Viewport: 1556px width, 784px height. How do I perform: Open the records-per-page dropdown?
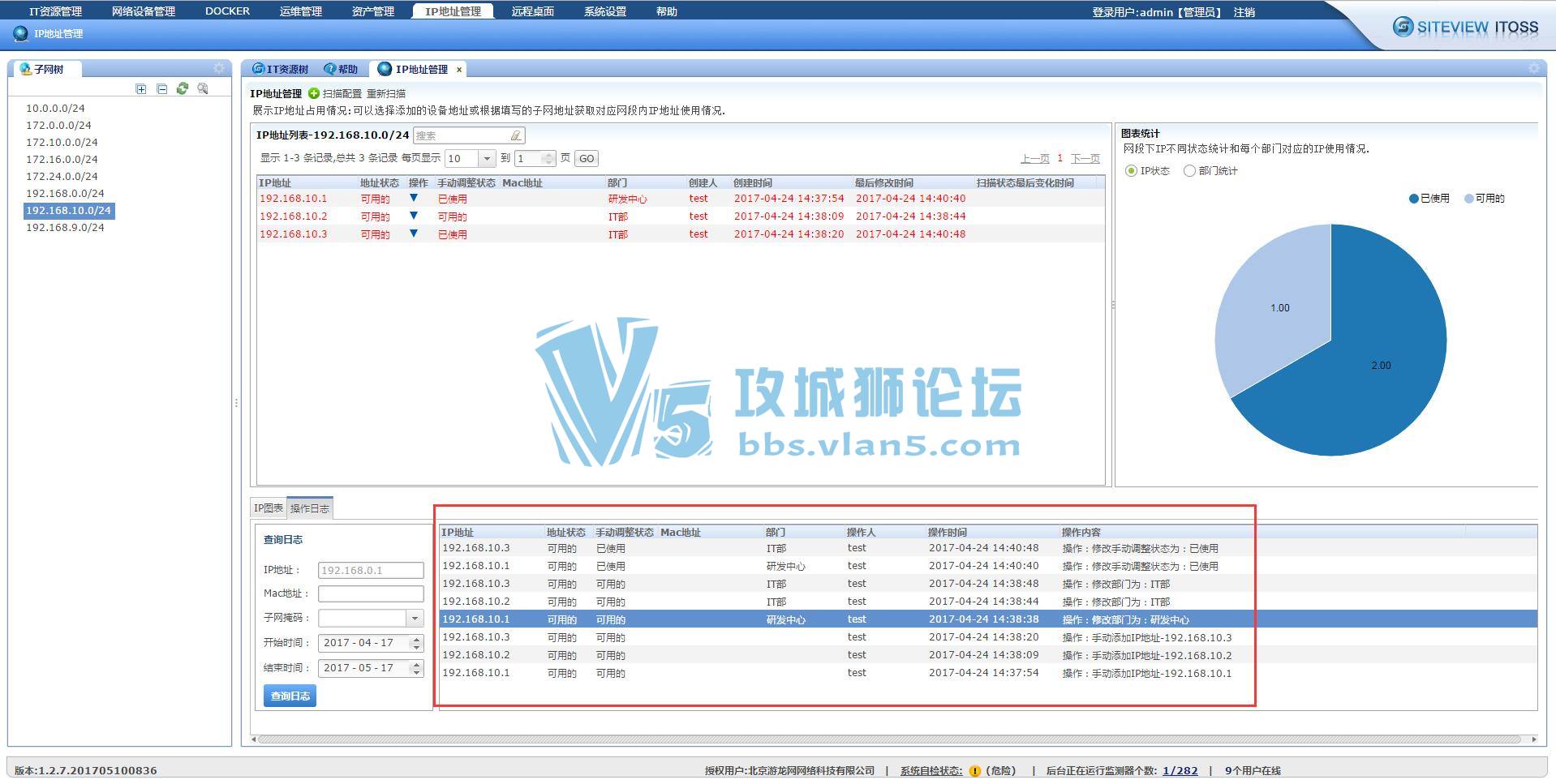pos(487,159)
